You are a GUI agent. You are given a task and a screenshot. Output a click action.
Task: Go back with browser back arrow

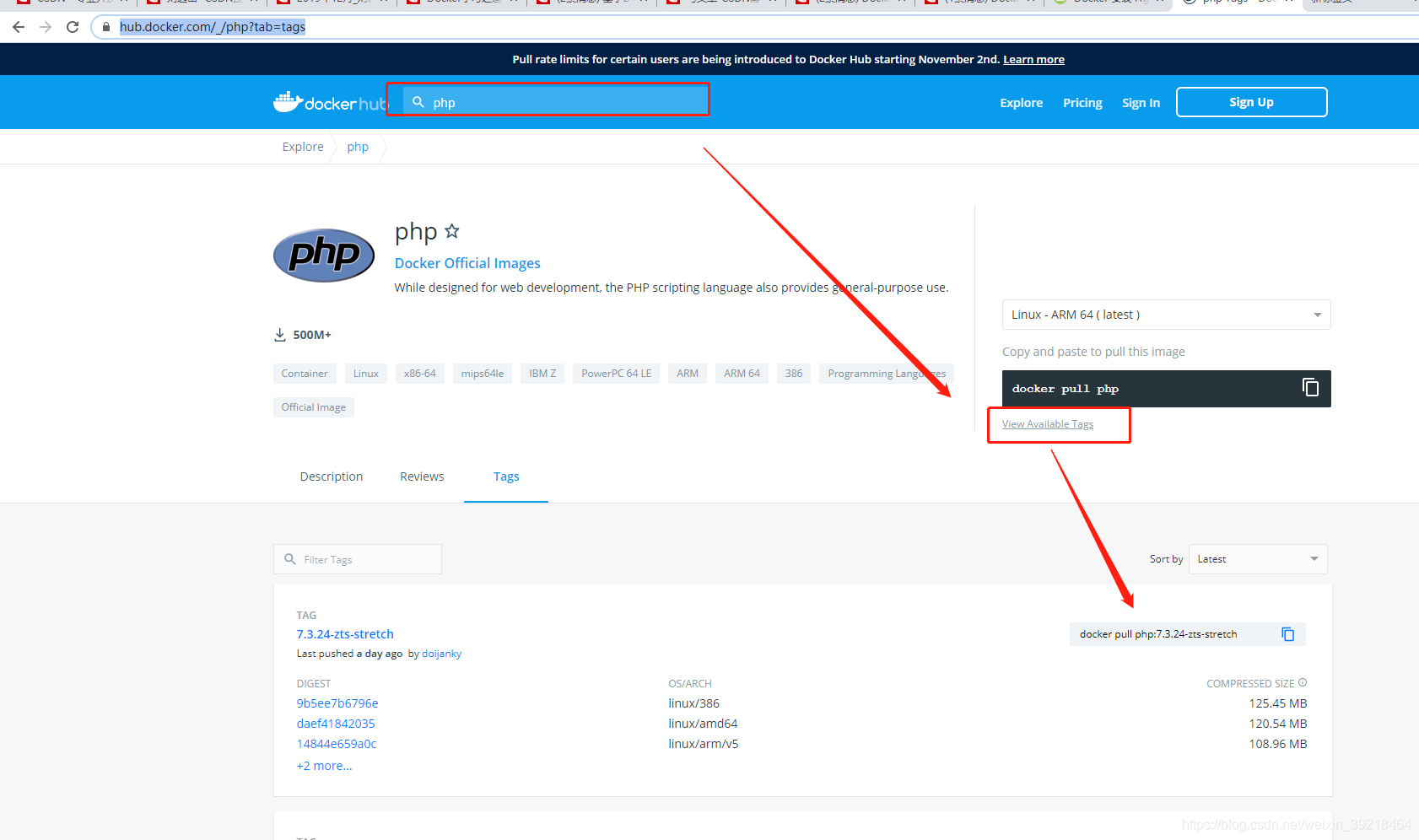pos(19,27)
